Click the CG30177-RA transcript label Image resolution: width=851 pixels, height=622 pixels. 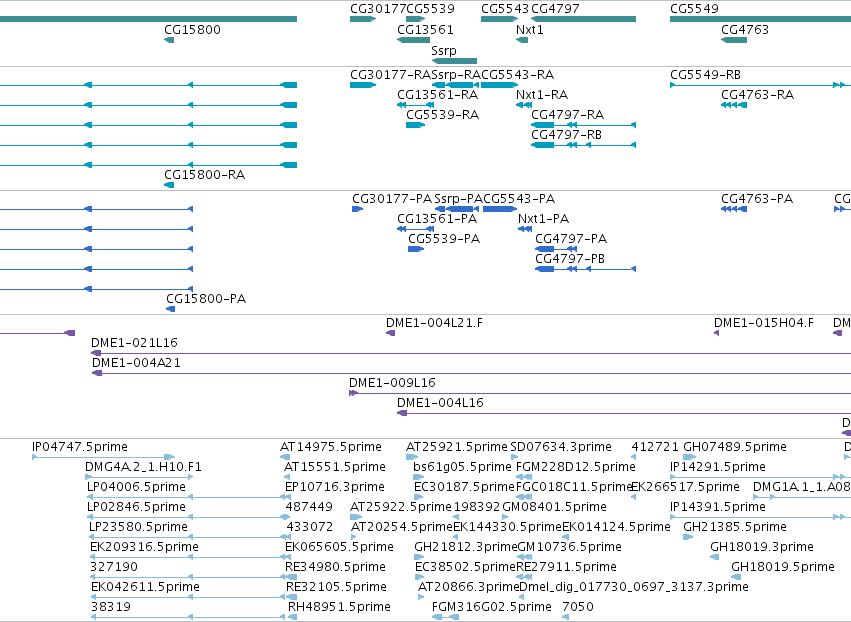(391, 74)
